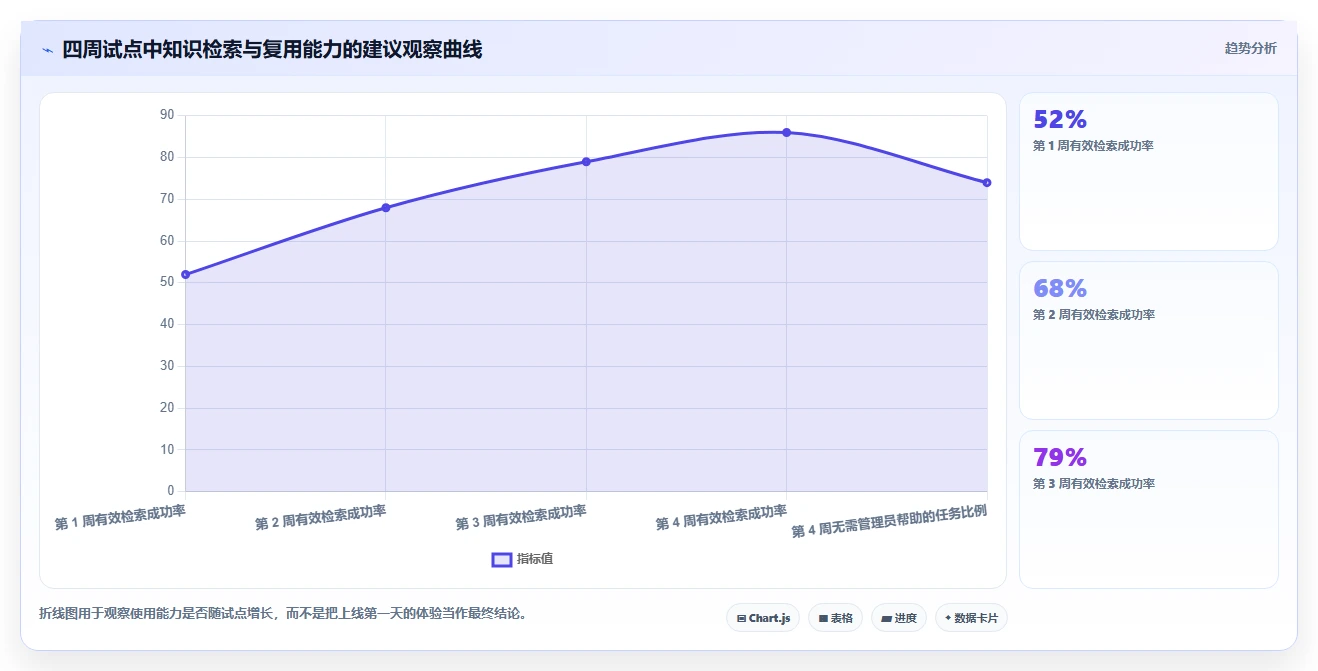Toggle the 指标值 legend swatch in the chart
This screenshot has width=1318, height=671.
502,559
